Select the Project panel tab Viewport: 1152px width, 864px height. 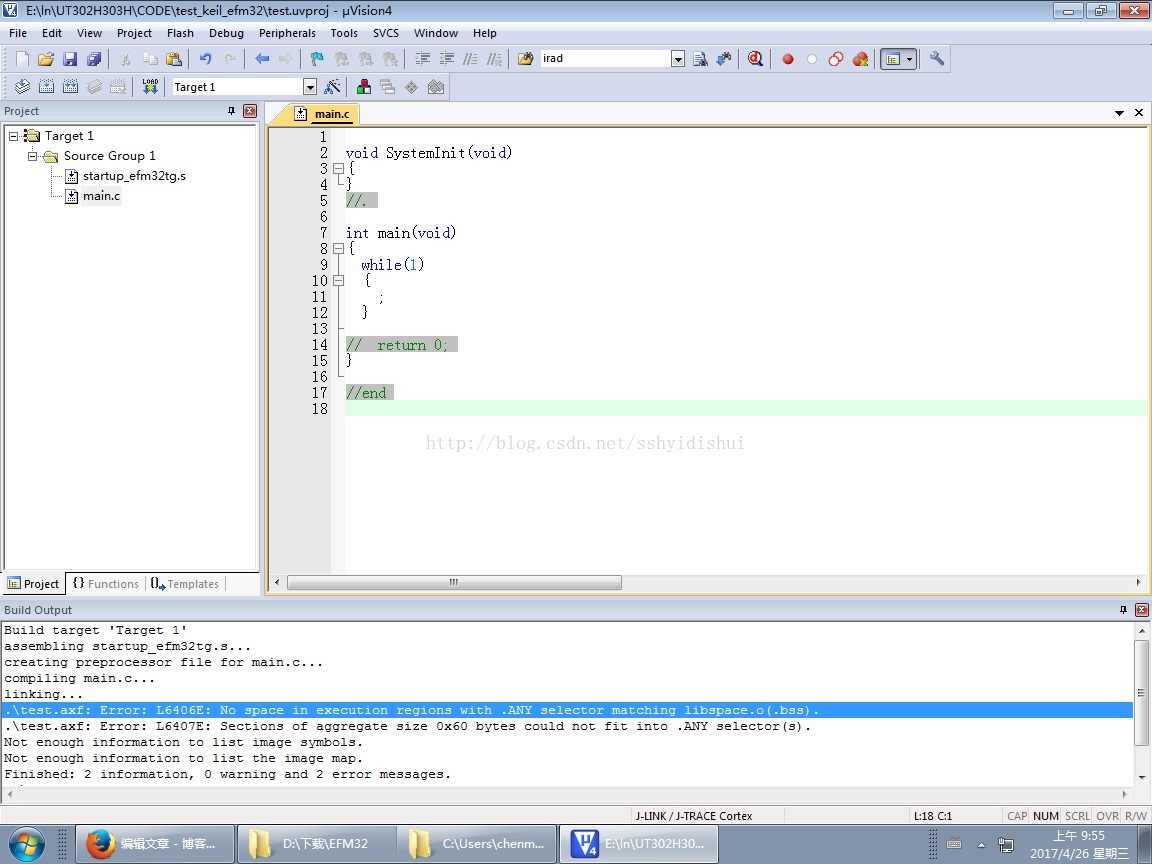(33, 584)
